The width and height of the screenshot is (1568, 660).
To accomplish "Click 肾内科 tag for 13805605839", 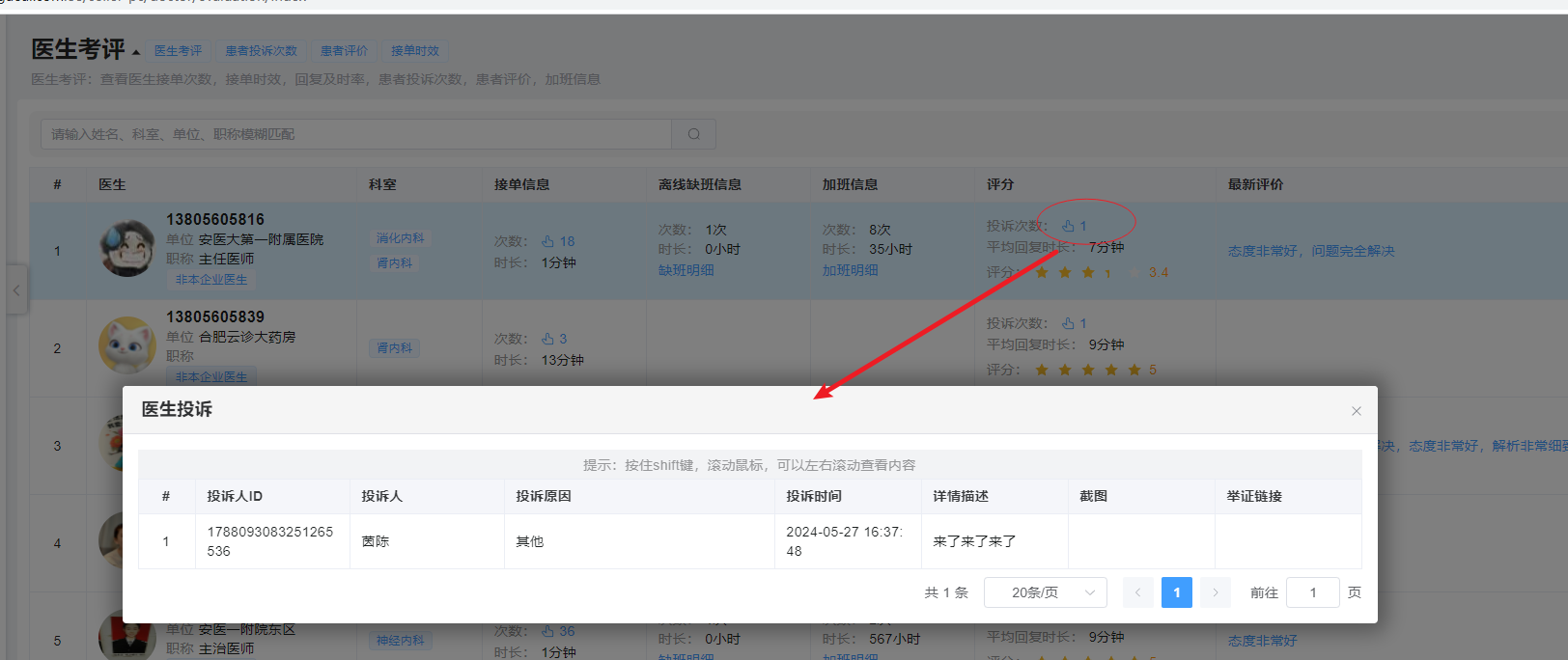I will point(395,348).
